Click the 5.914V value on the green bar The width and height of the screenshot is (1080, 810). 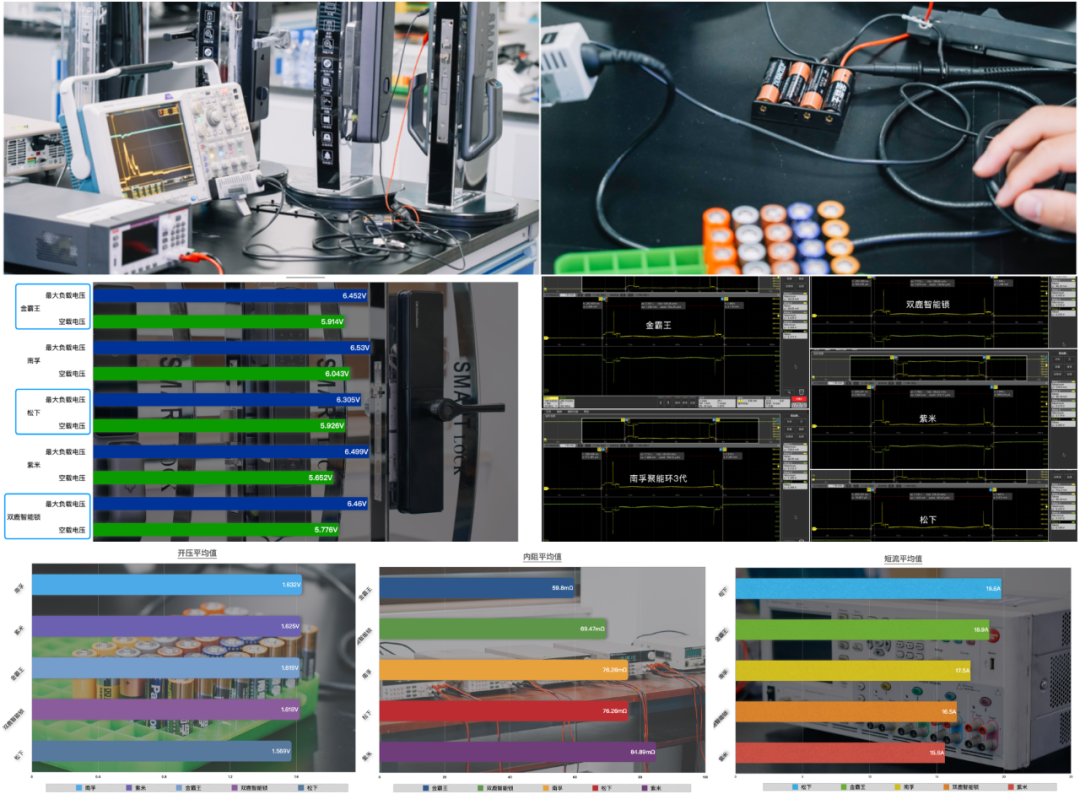(x=332, y=322)
